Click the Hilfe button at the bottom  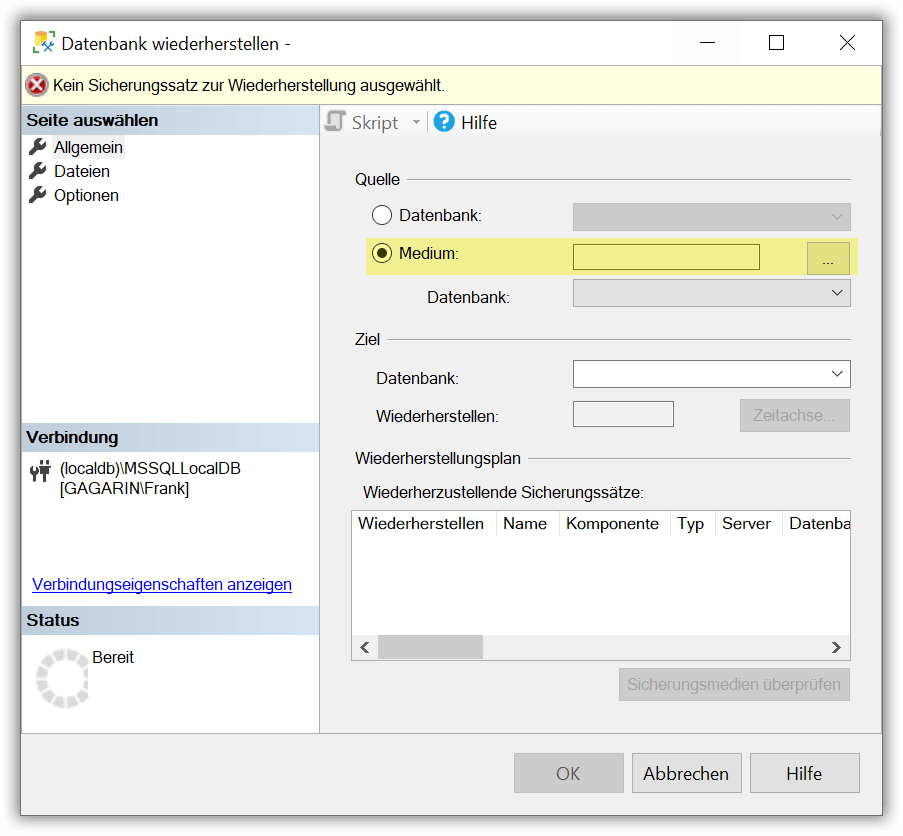(805, 773)
